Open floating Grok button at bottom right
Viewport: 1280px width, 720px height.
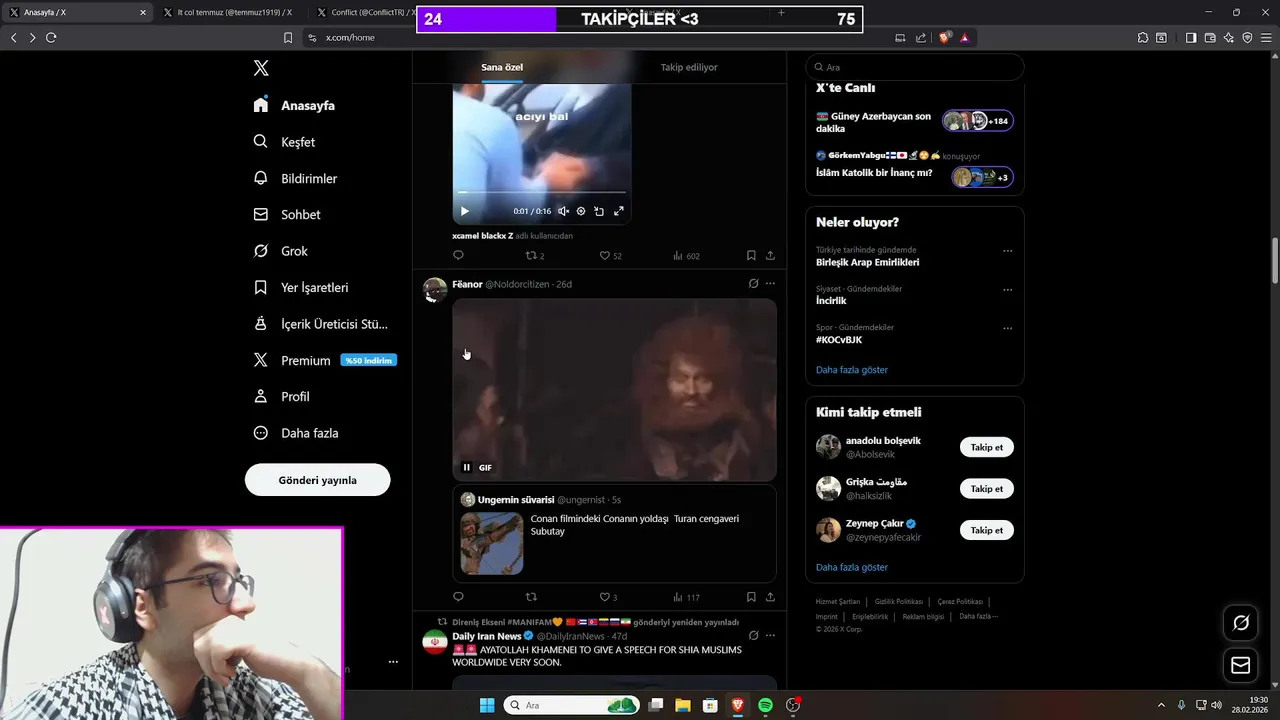(x=1241, y=622)
